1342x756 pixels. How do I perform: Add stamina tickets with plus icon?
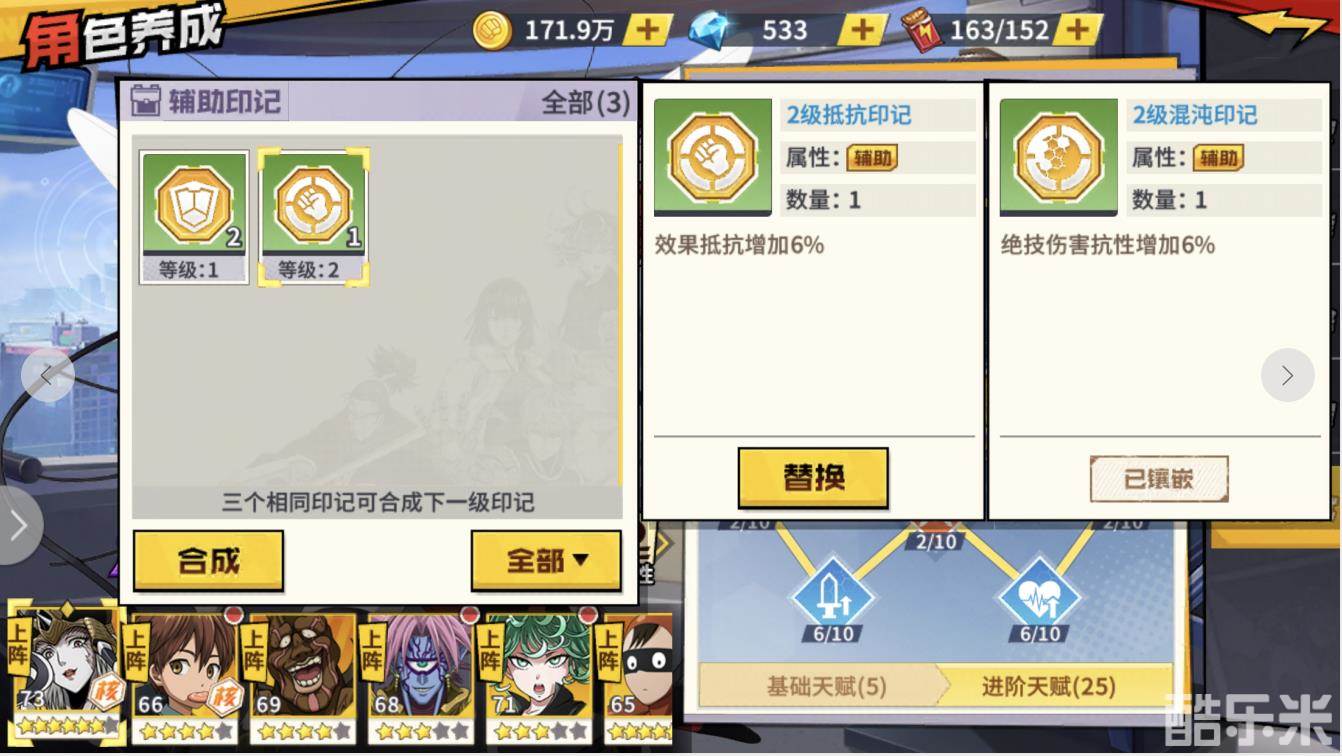point(1077,30)
